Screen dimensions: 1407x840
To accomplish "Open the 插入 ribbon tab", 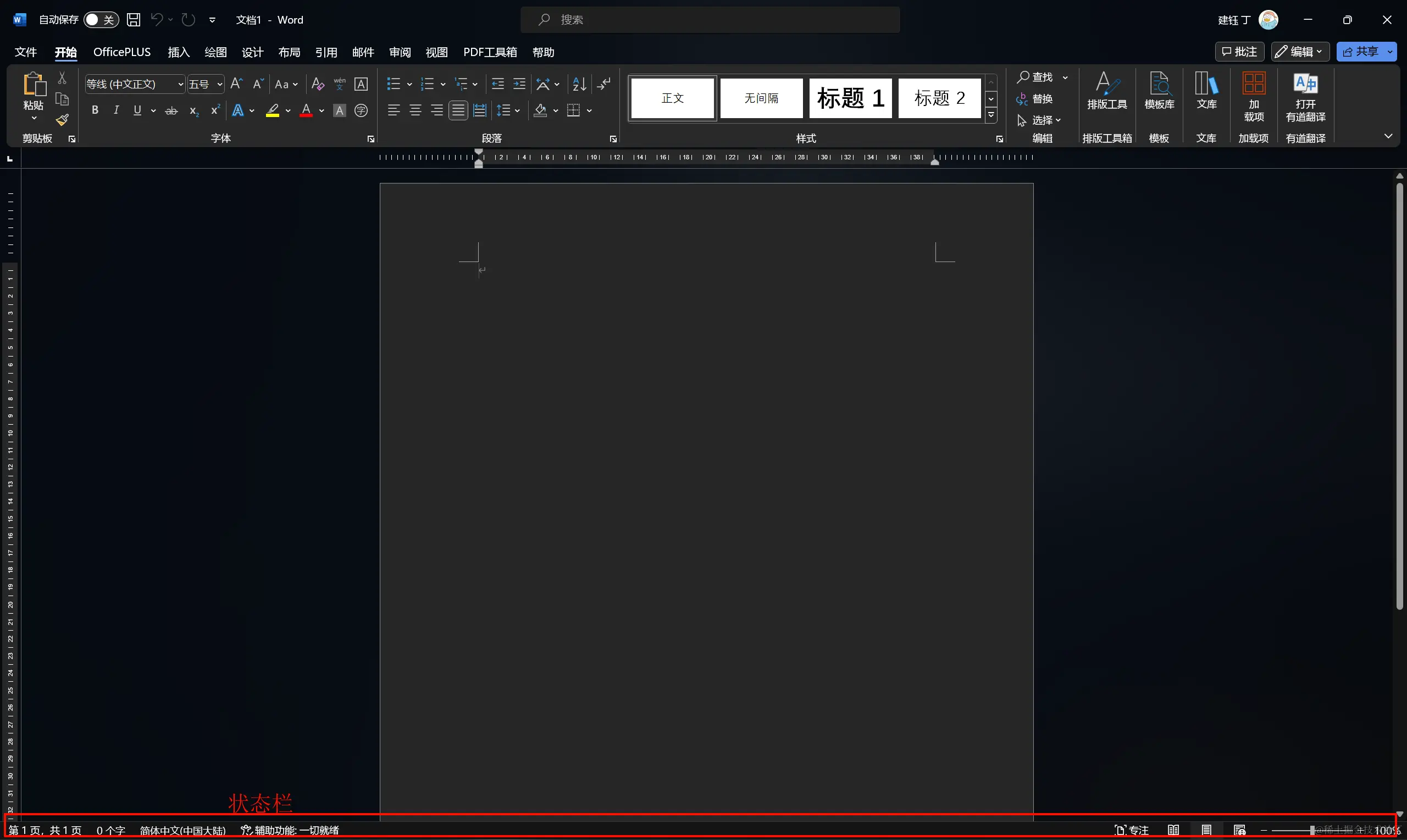I will (x=179, y=52).
